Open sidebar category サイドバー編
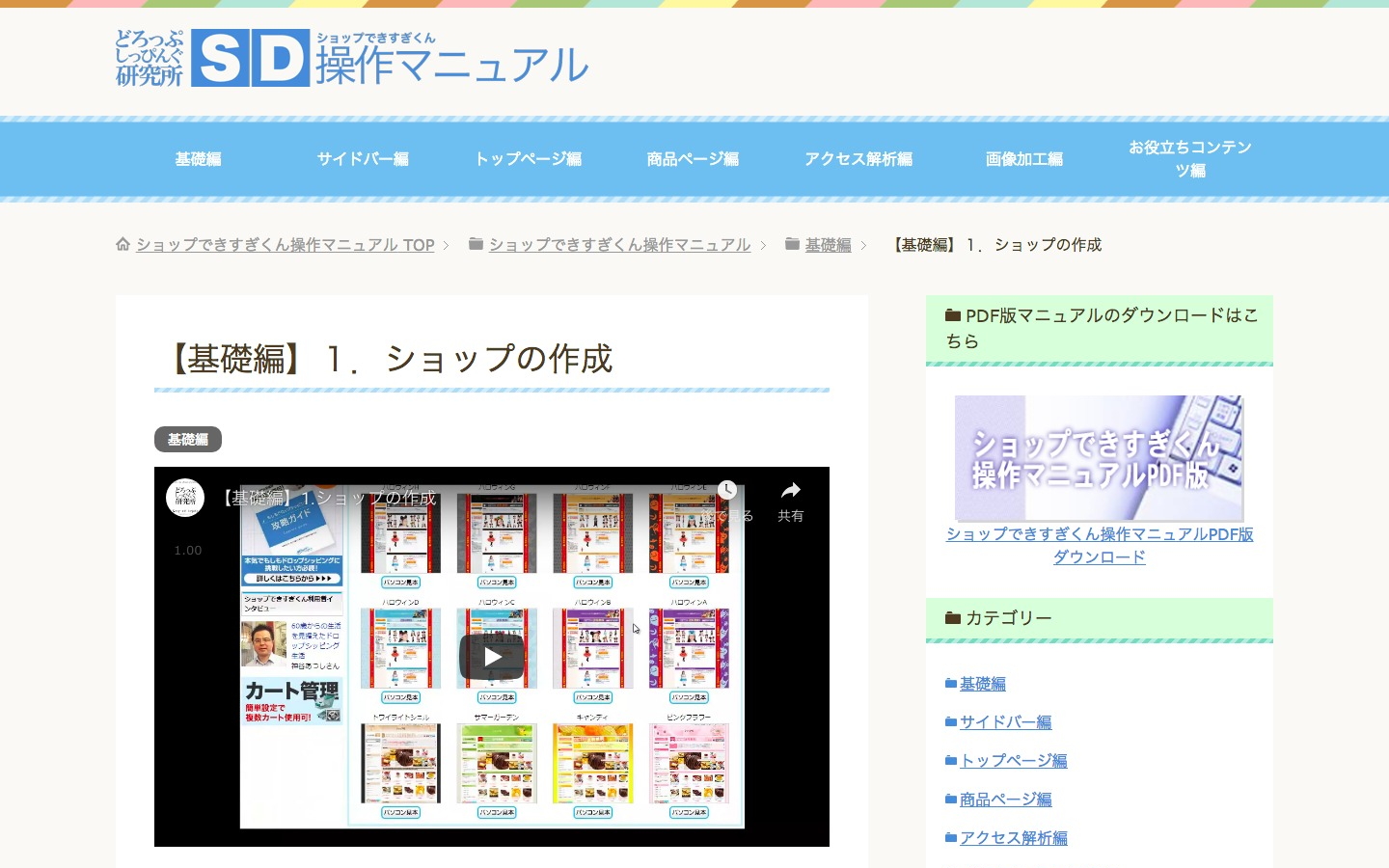Viewport: 1389px width, 868px height. (x=1006, y=722)
